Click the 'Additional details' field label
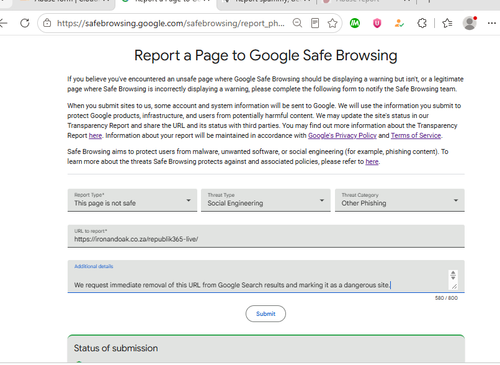Screen dimensions: 500x365 coord(94,266)
